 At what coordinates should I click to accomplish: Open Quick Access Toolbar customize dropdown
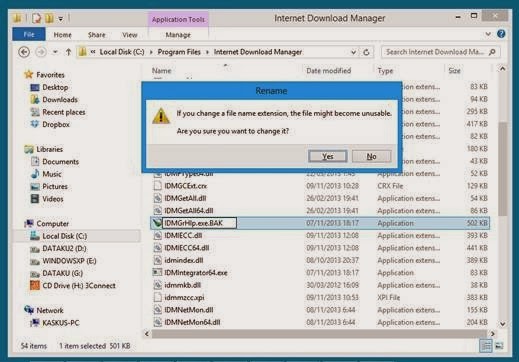[61, 19]
